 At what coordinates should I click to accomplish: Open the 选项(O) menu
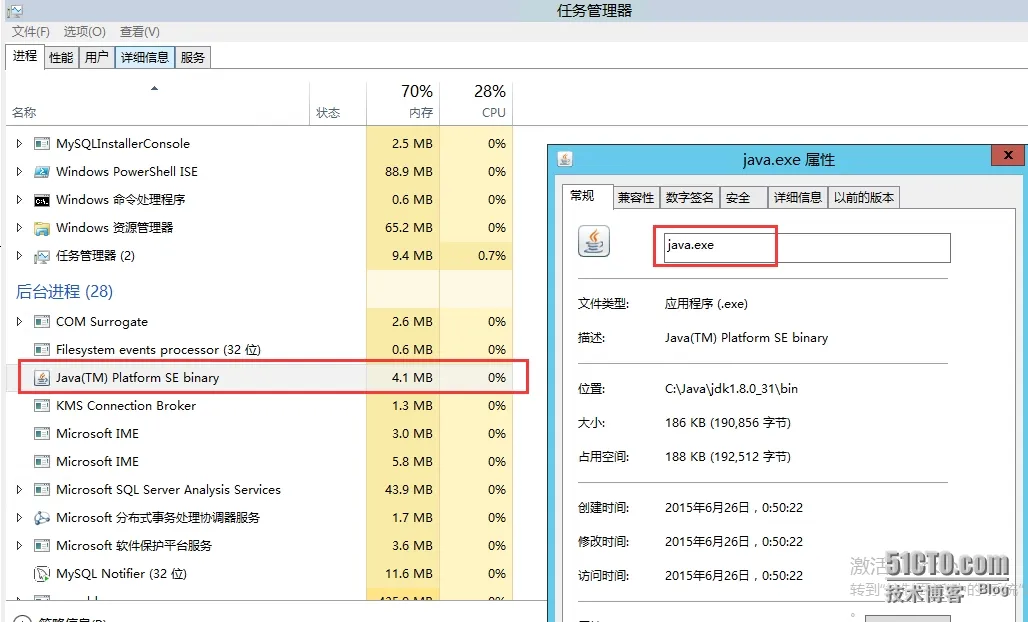[85, 31]
